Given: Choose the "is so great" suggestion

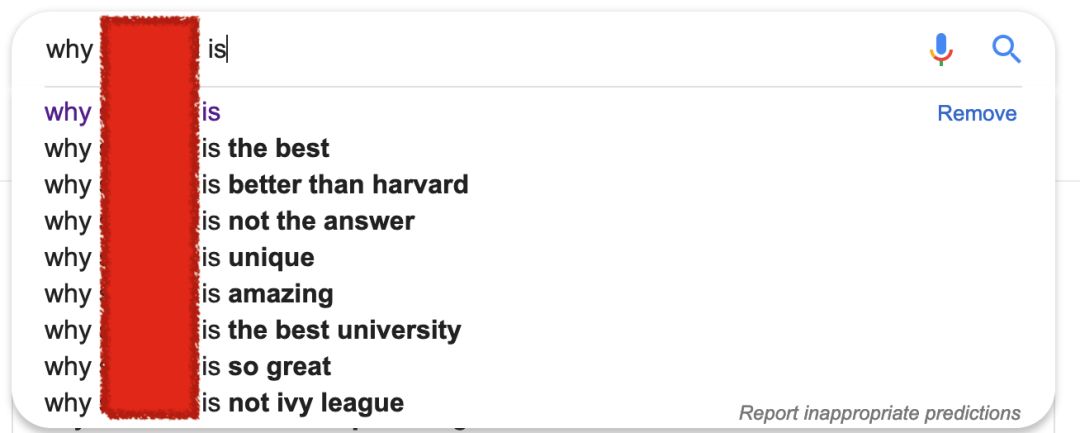Looking at the screenshot, I should pos(266,367).
